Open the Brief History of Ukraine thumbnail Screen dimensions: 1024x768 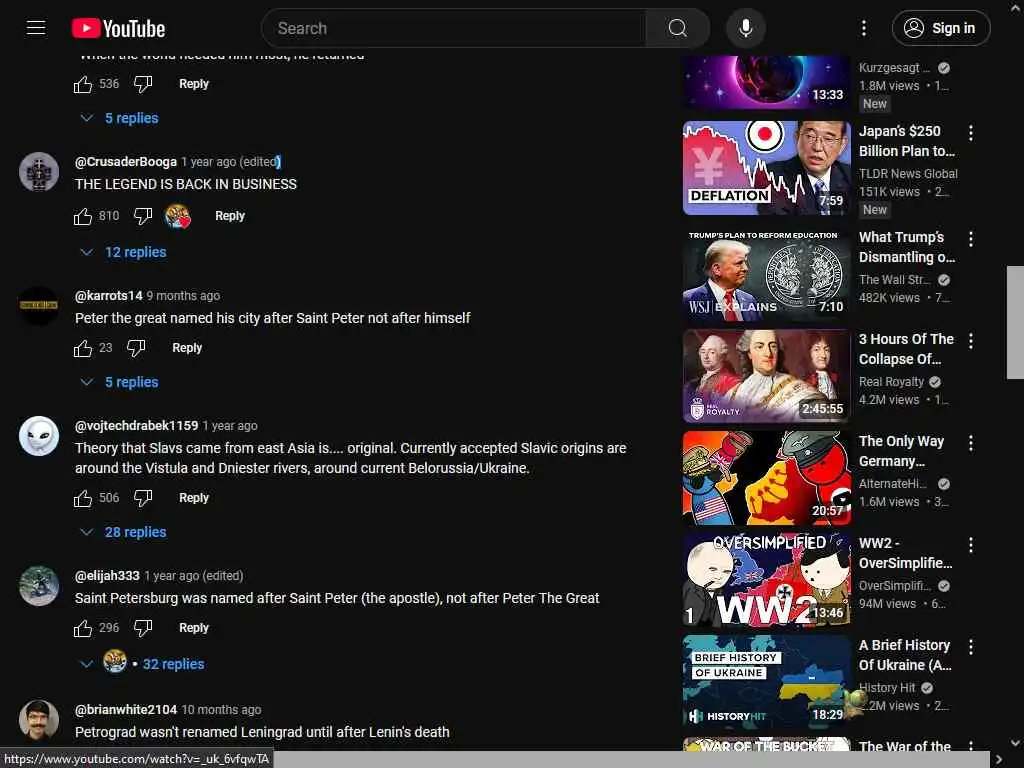coord(767,682)
